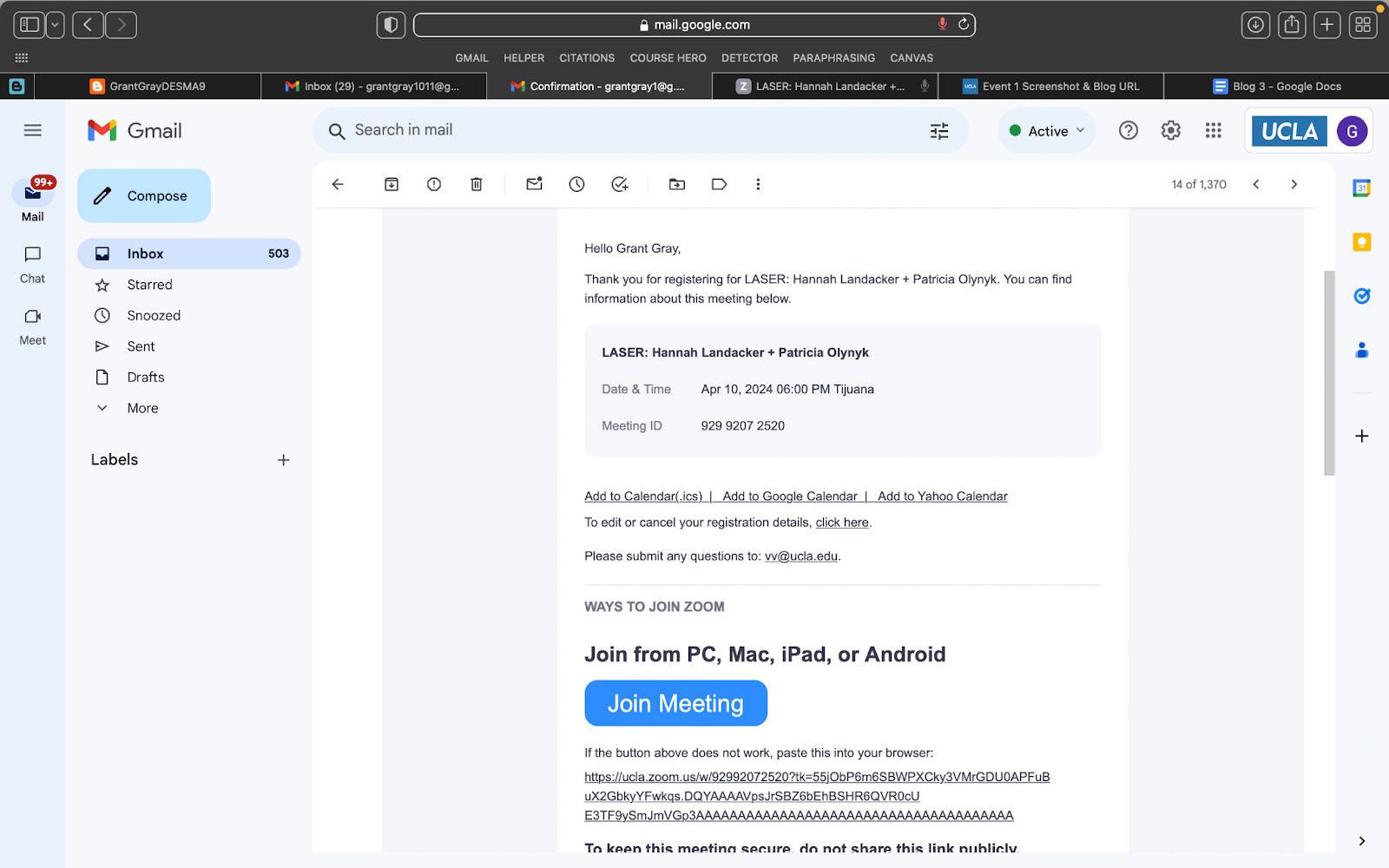
Task: Delete this email with trash icon
Action: coord(477,184)
